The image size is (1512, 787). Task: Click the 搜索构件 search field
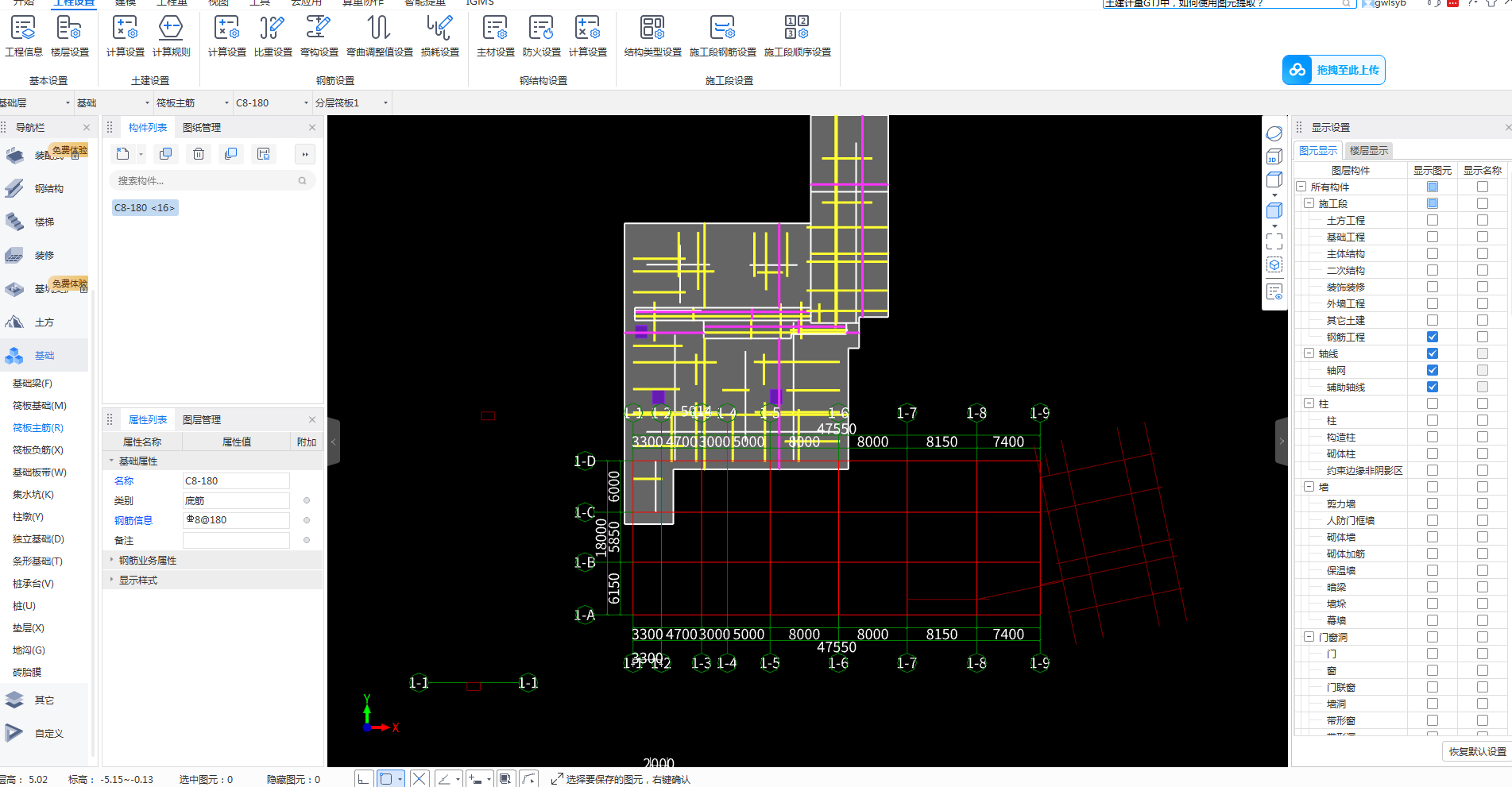[x=211, y=180]
